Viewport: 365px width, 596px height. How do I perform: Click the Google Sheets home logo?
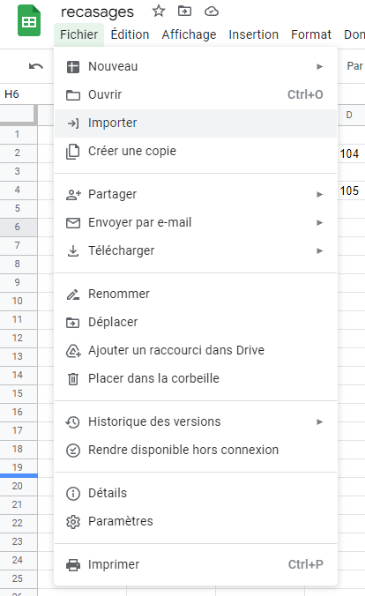(x=29, y=21)
